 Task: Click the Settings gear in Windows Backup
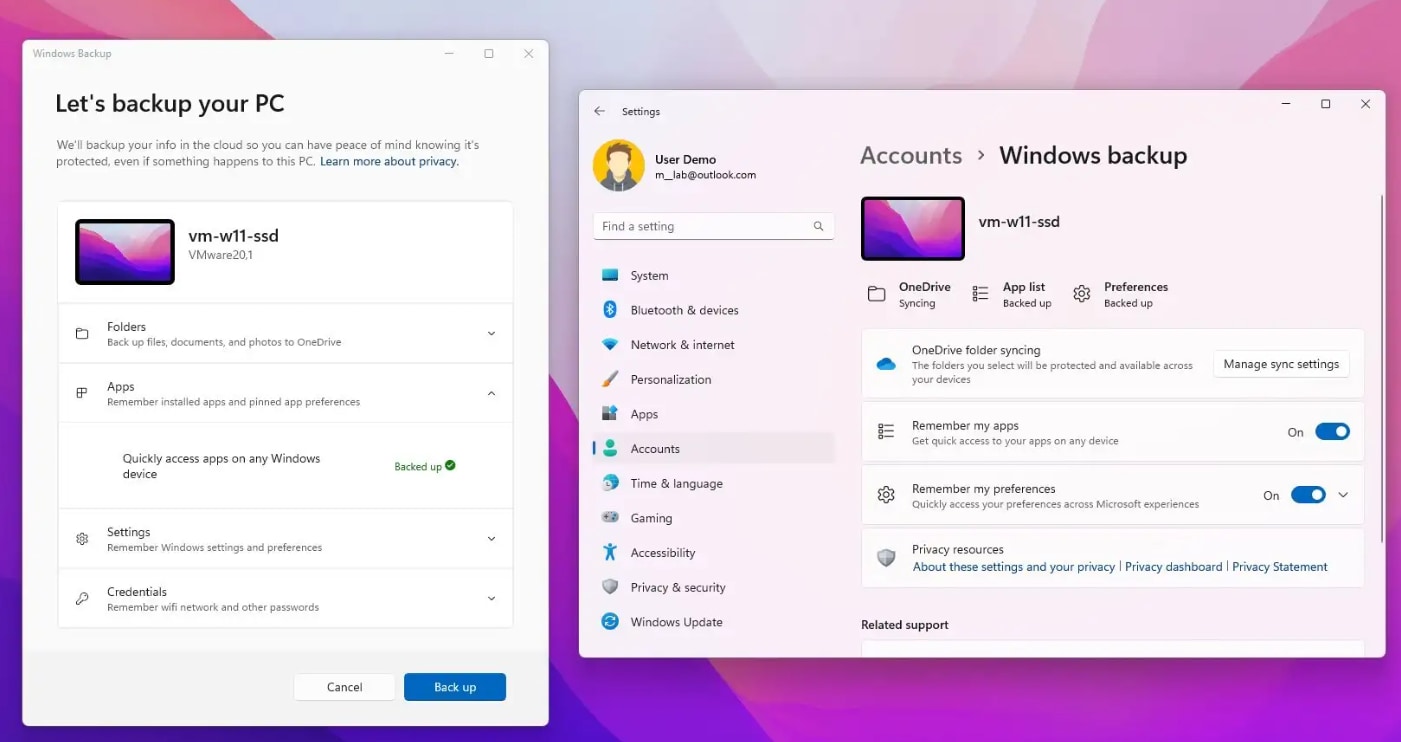(x=82, y=539)
